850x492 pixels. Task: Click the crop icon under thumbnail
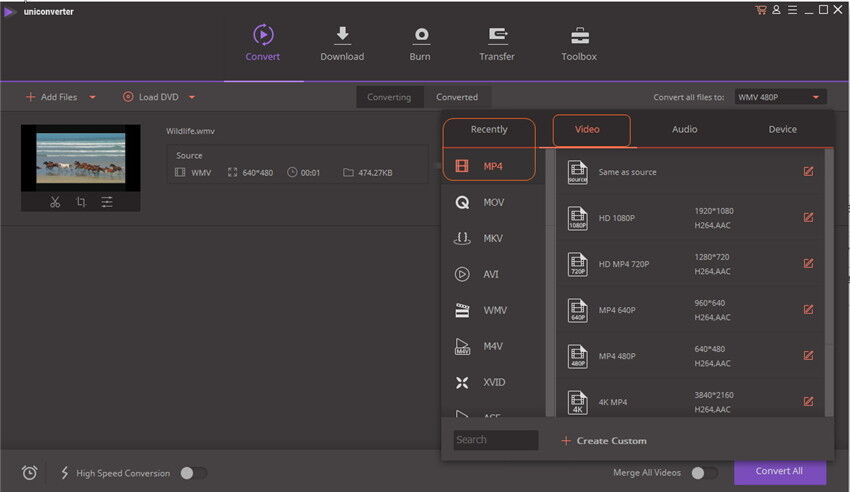pos(81,202)
